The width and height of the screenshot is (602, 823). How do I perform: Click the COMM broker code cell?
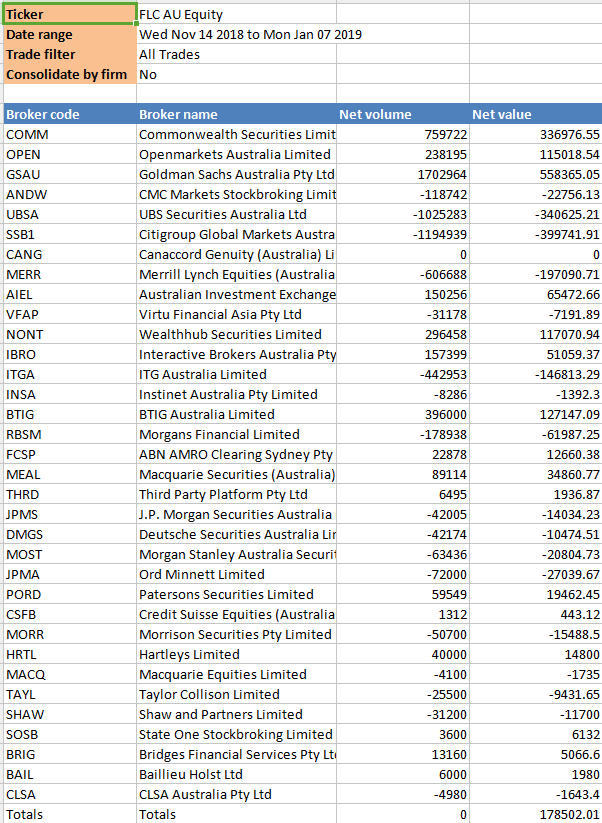[69, 134]
